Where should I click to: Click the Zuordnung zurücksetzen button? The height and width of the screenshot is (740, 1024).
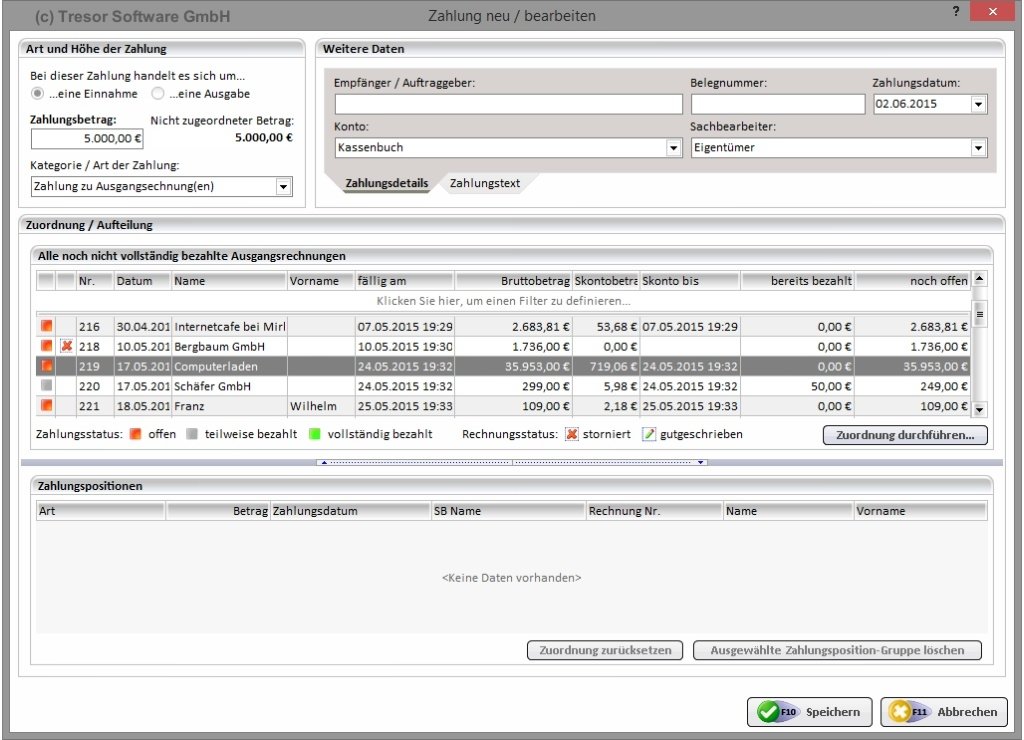click(x=605, y=650)
